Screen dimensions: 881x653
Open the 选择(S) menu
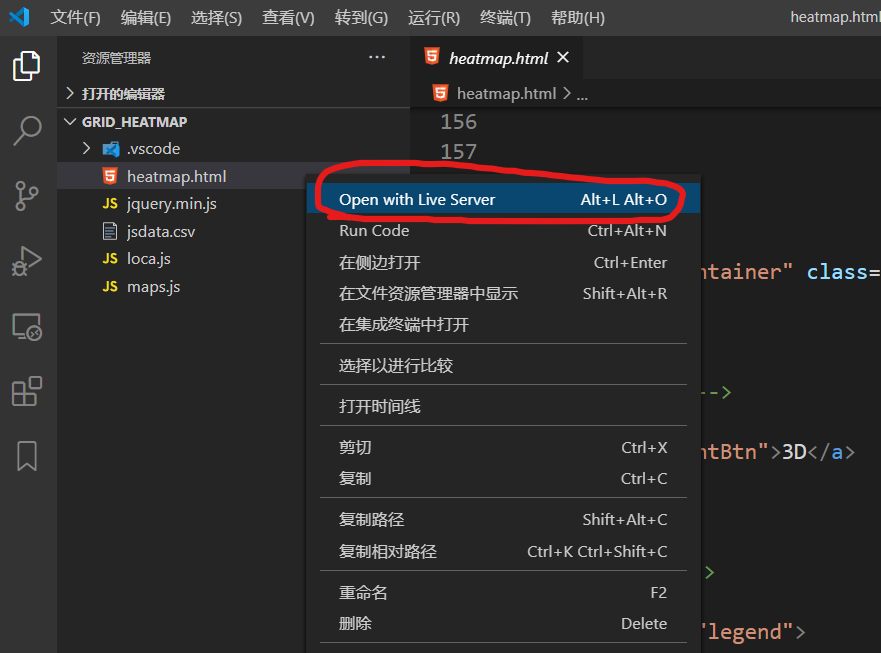coord(216,17)
